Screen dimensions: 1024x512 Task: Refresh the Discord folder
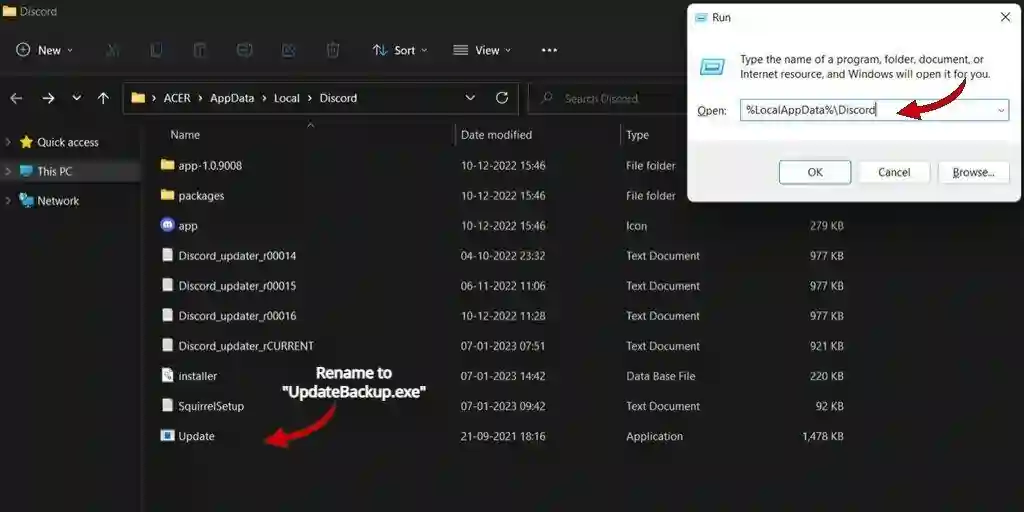502,98
